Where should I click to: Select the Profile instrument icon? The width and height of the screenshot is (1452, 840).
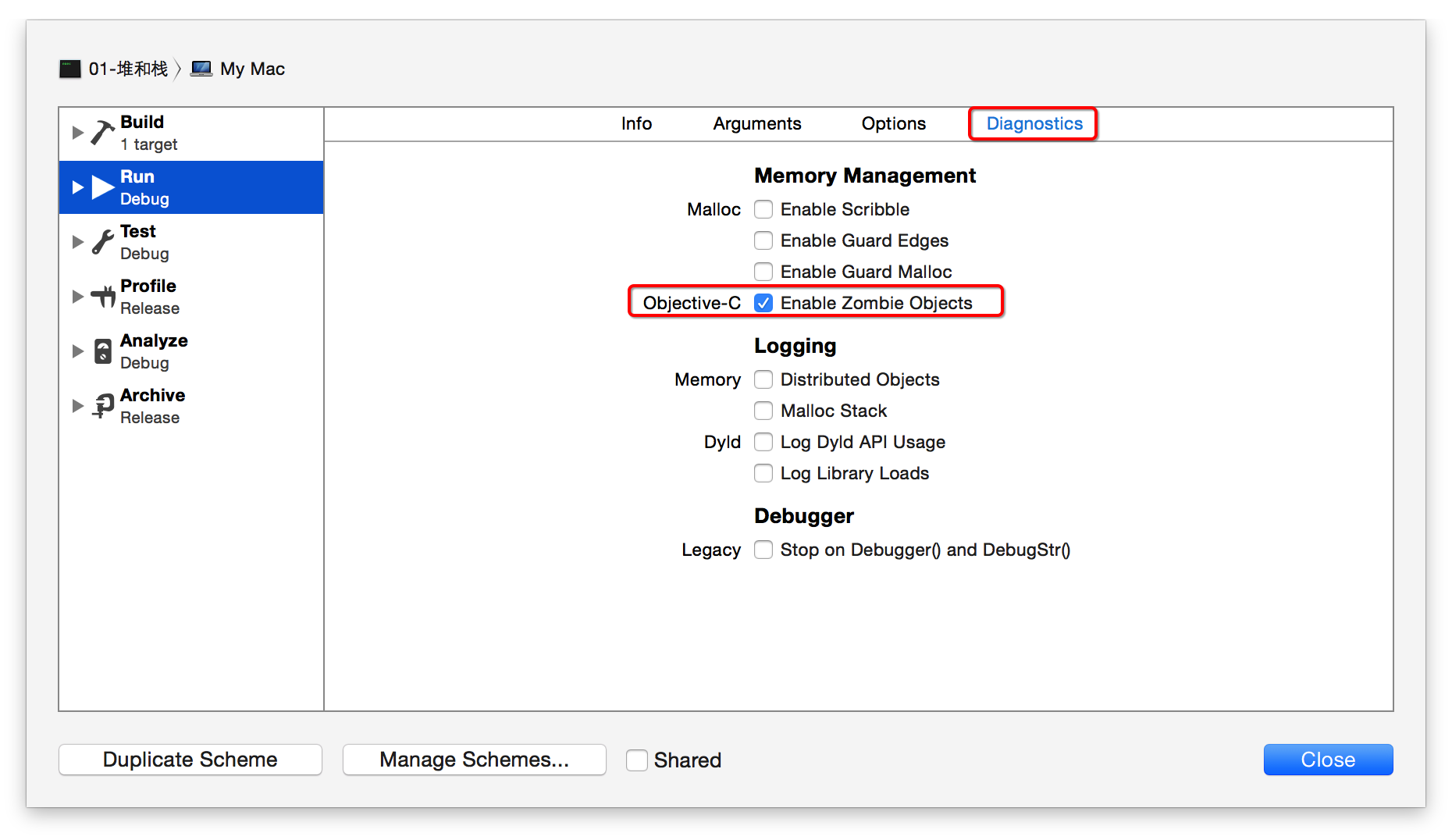102,297
